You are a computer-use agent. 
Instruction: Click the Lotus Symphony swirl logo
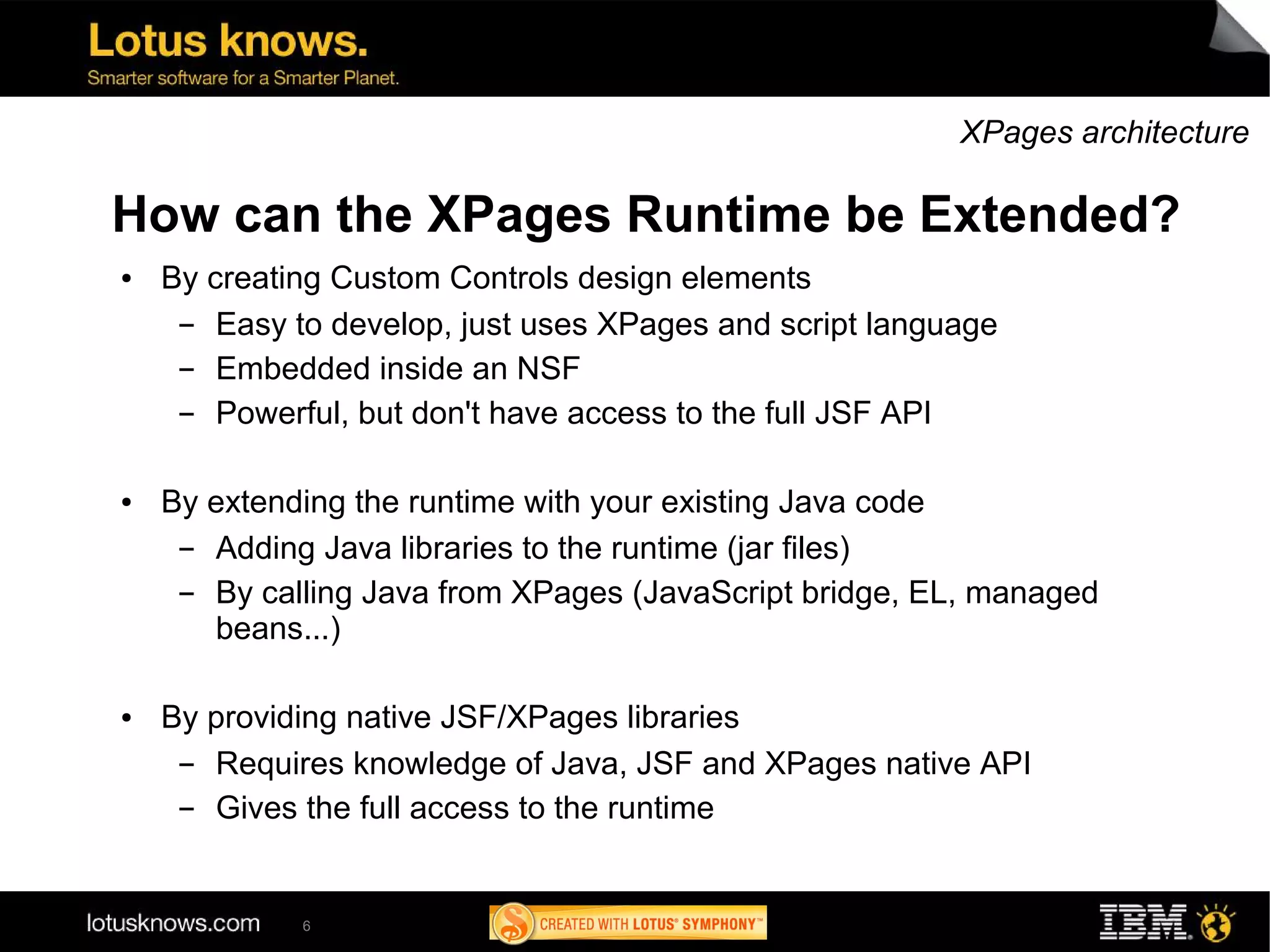tap(514, 923)
